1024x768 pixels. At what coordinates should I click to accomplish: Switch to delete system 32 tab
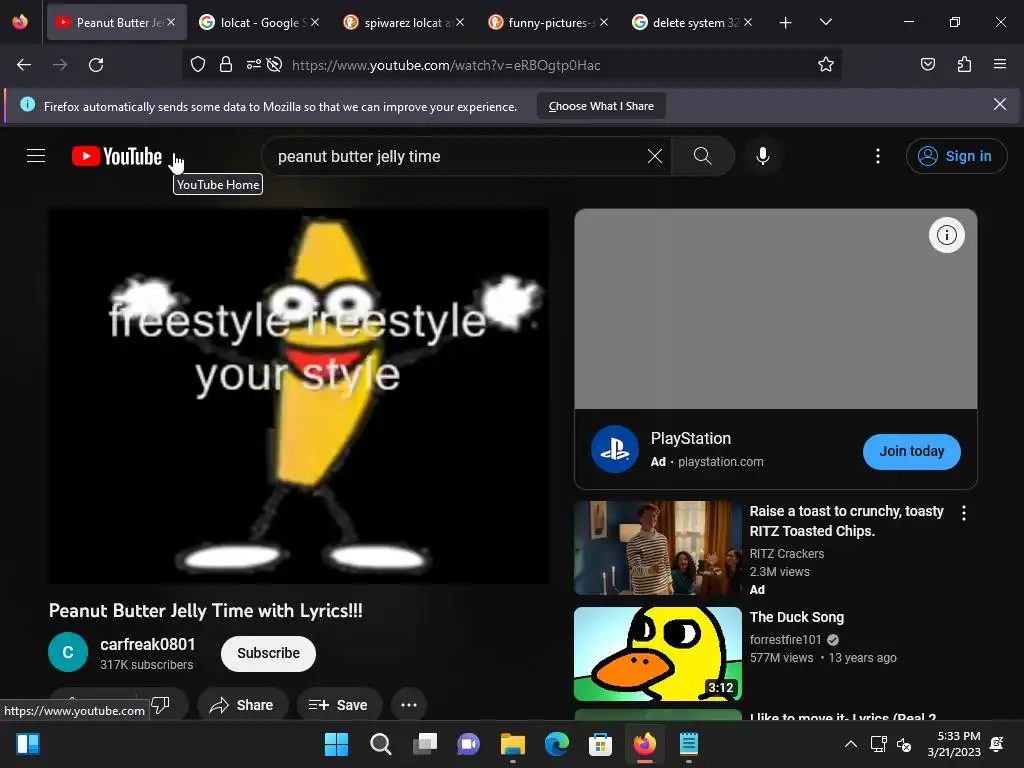[693, 23]
